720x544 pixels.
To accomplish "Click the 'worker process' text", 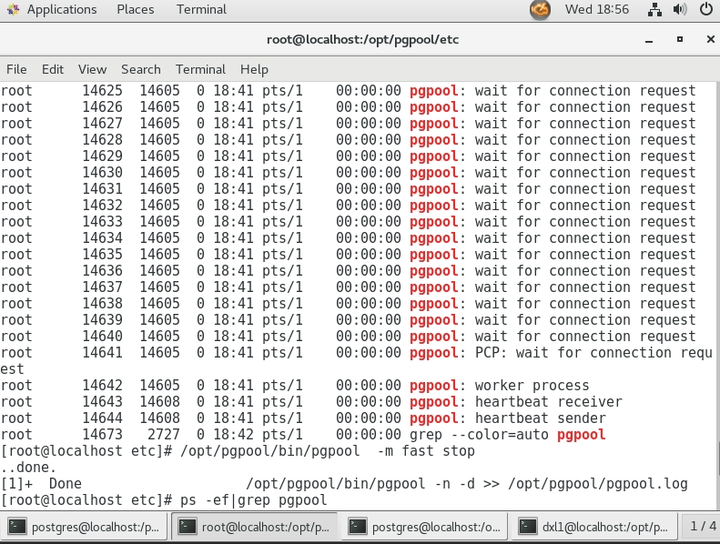I will [x=532, y=385].
